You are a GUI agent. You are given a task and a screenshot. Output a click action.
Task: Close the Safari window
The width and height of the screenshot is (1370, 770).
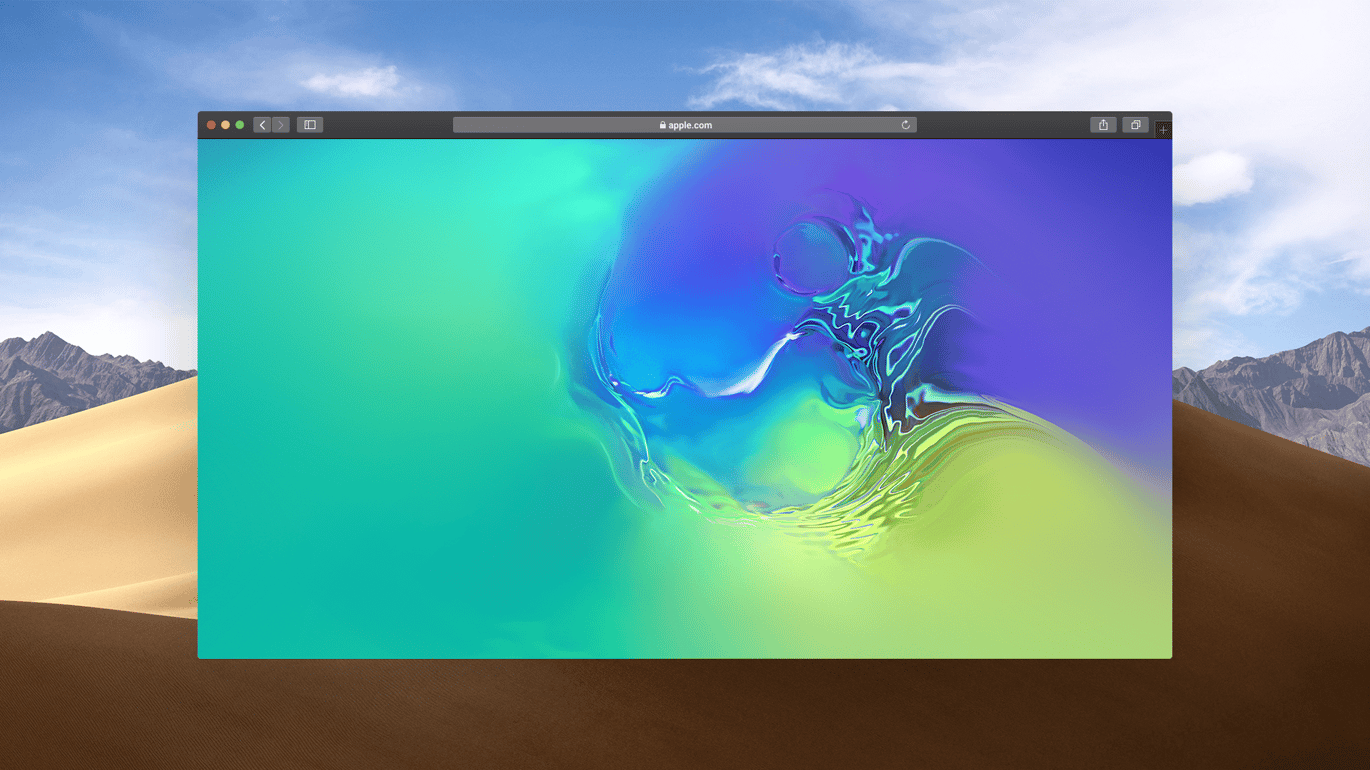pos(211,125)
